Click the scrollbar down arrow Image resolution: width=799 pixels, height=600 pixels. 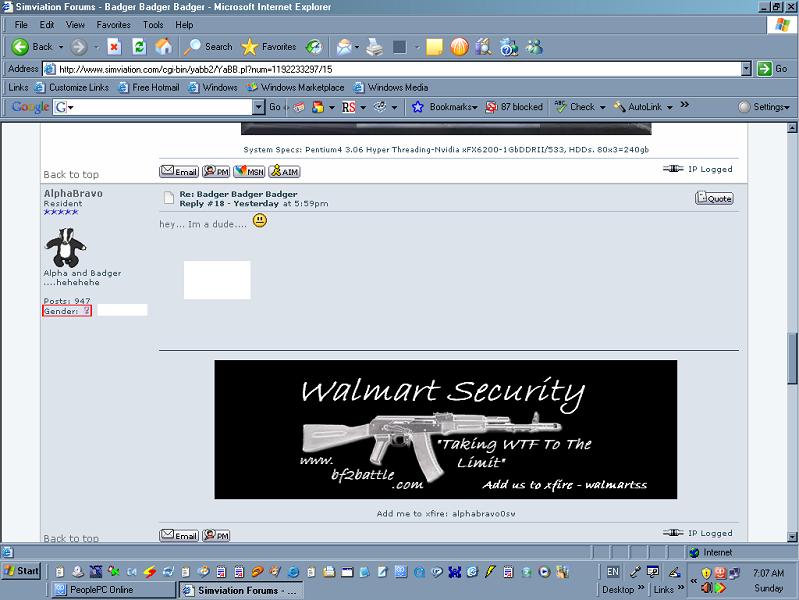coord(792,537)
